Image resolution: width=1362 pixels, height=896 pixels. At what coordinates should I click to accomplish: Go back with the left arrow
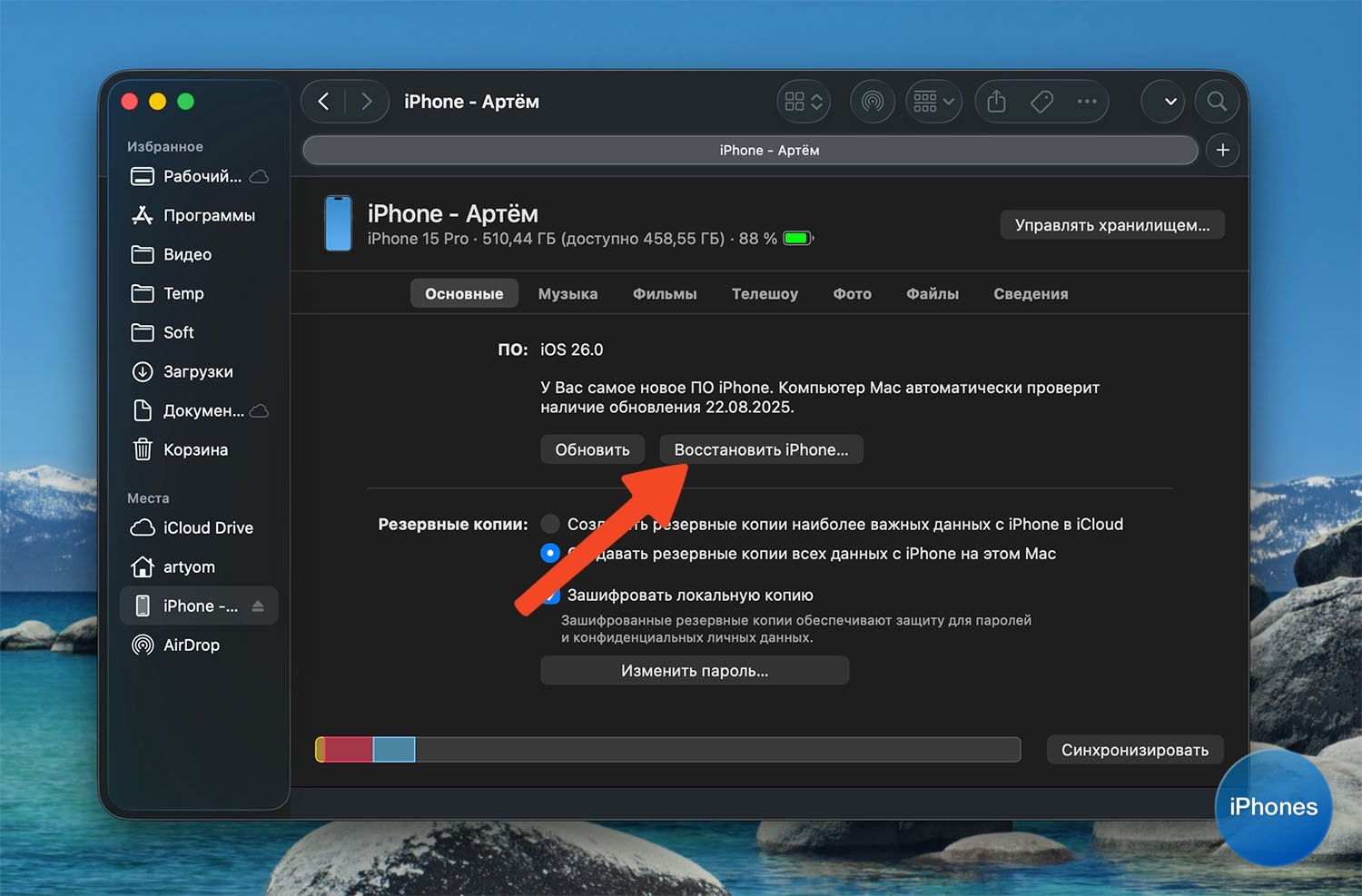(x=324, y=102)
